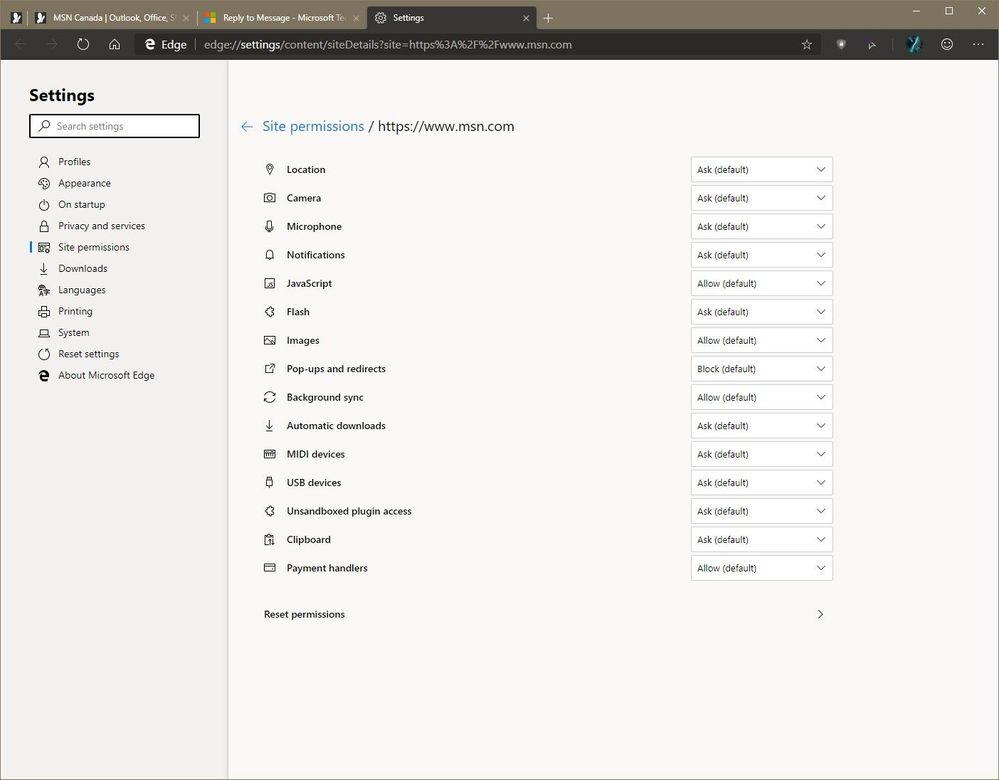Click the Flash puzzle-piece icon
This screenshot has height=780, width=999.
[270, 312]
